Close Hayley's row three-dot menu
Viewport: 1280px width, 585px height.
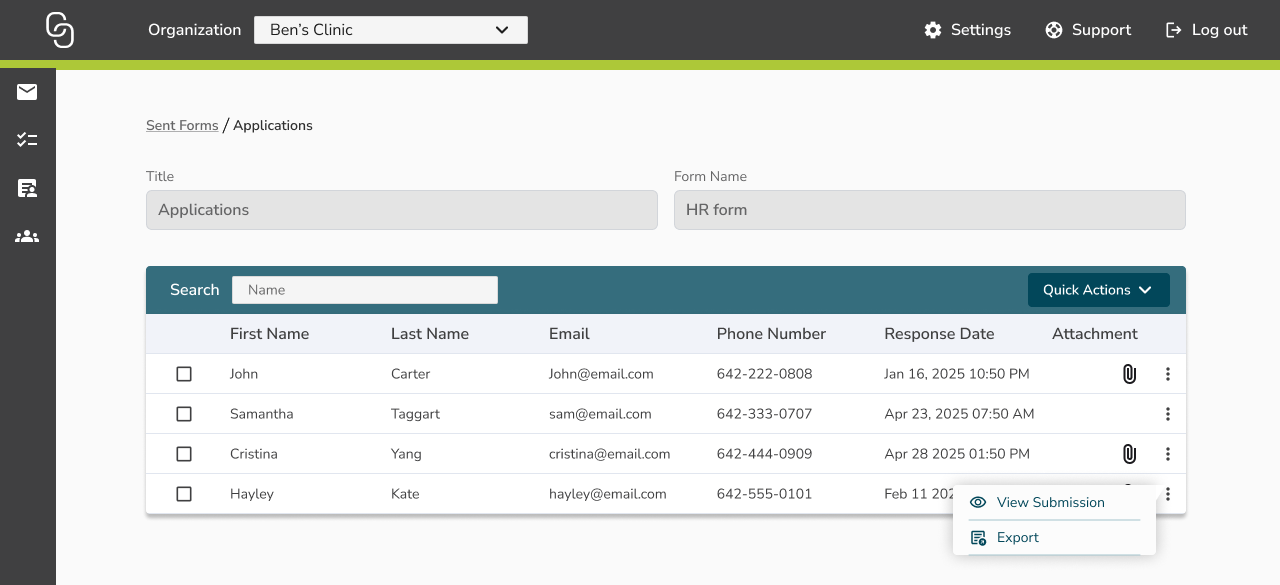point(1167,494)
